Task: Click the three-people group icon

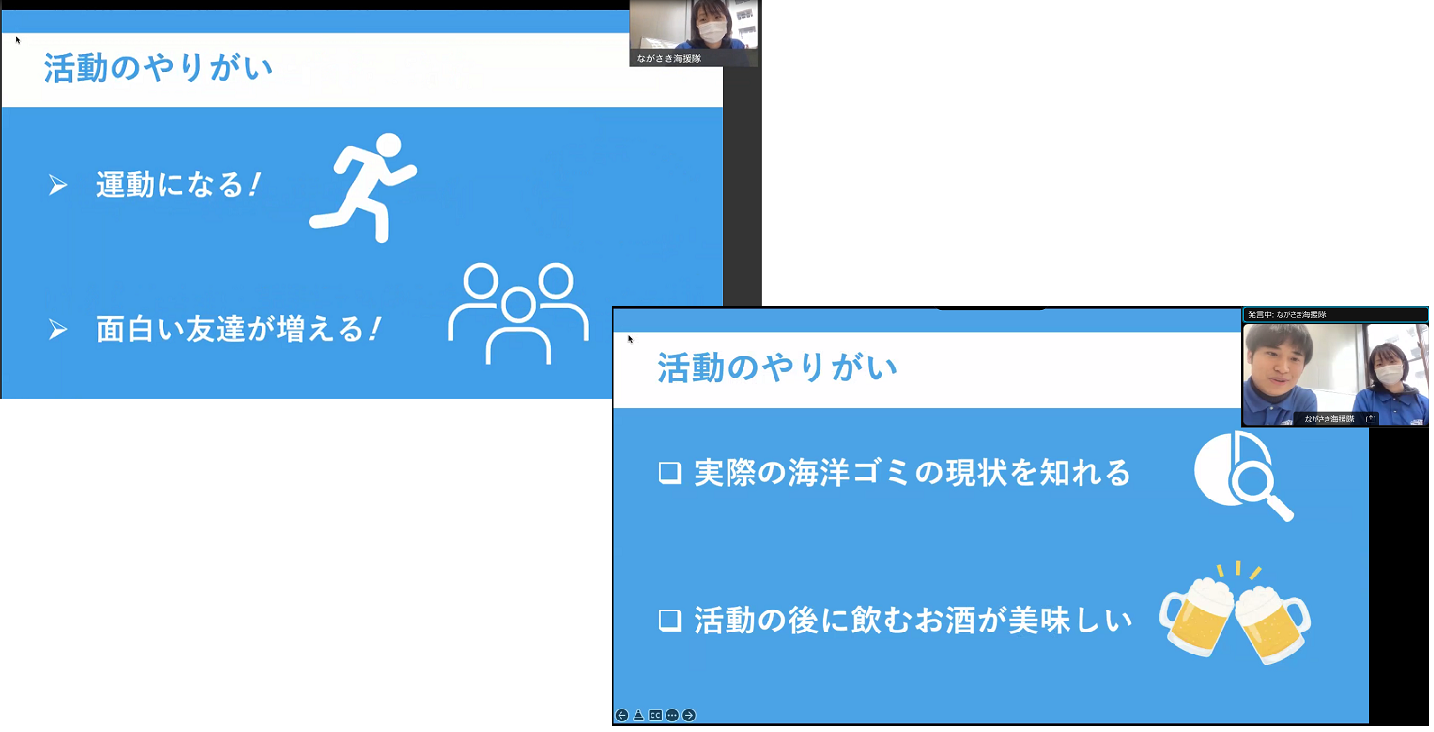Action: [517, 313]
